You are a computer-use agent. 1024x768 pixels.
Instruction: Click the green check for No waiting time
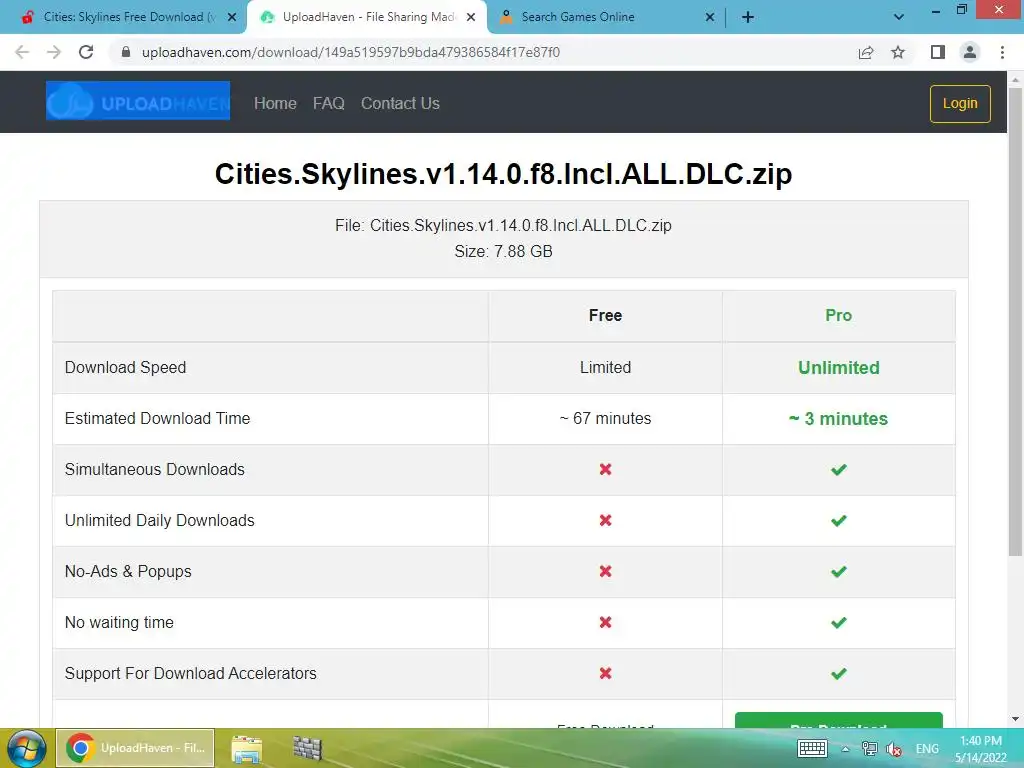click(x=839, y=622)
